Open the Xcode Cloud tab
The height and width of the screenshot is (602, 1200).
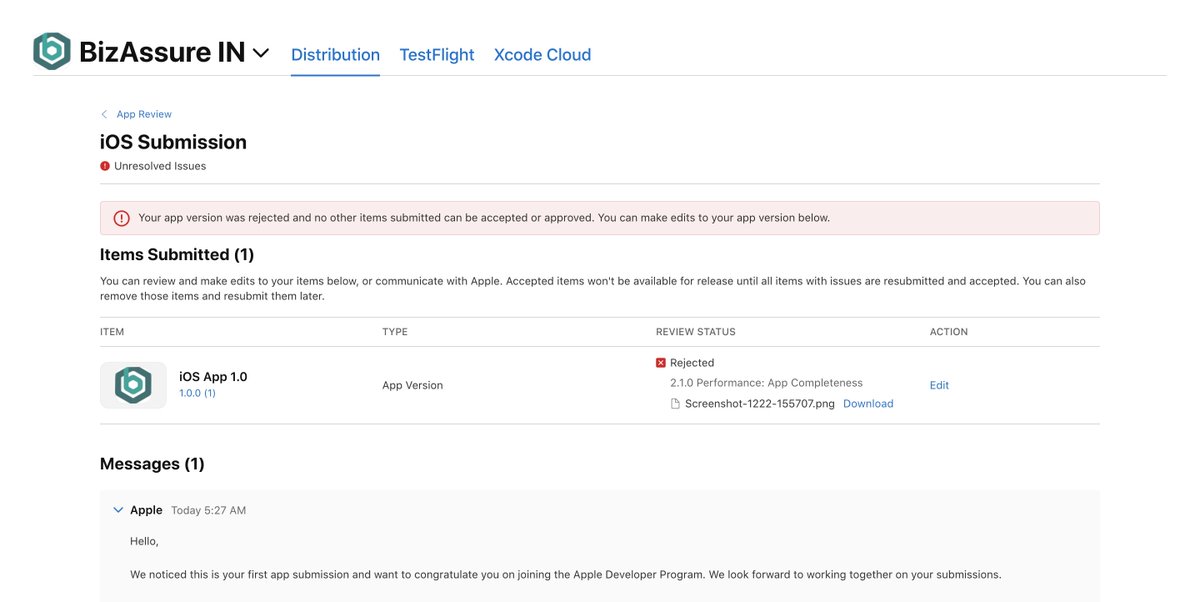pos(542,55)
